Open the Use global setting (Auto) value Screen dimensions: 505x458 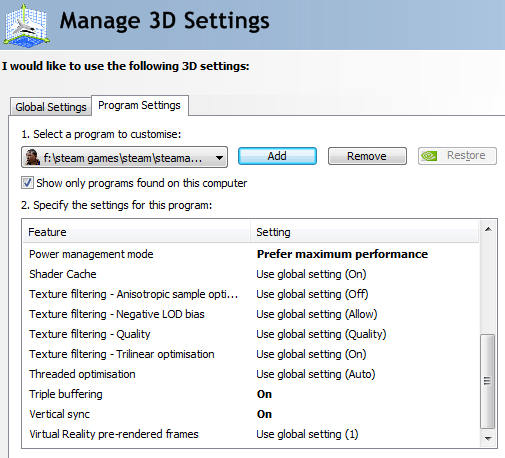coord(316,374)
